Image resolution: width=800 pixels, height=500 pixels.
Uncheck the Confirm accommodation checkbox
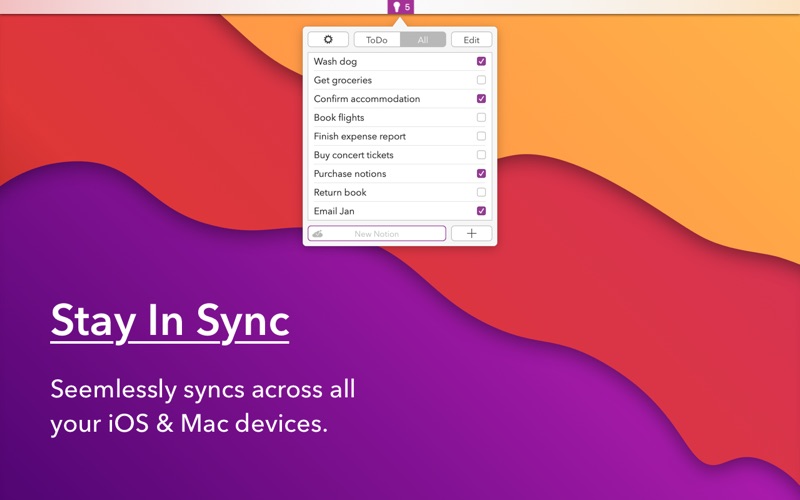(481, 98)
